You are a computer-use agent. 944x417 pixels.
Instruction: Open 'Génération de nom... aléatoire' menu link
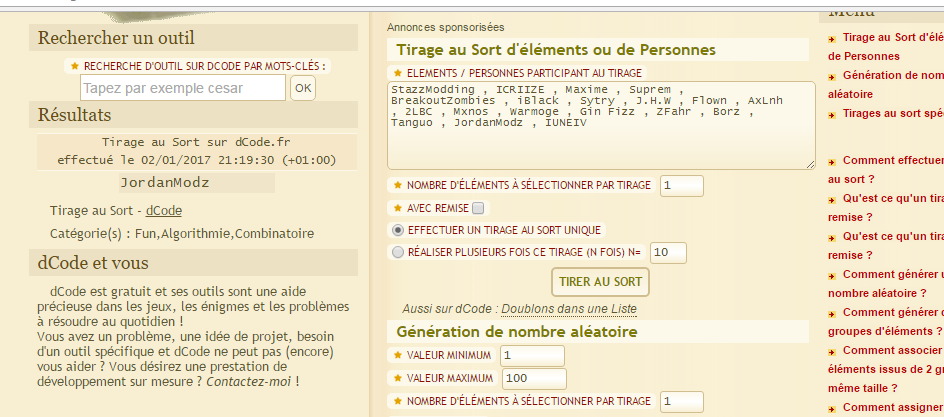pyautogui.click(x=886, y=85)
